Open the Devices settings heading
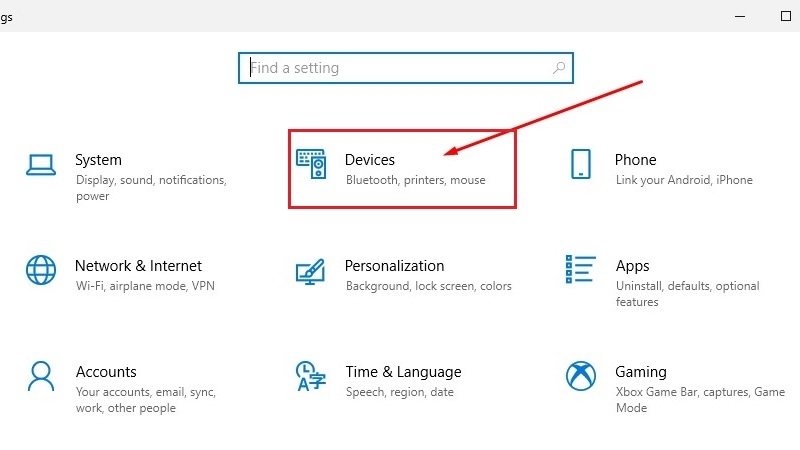 point(370,160)
